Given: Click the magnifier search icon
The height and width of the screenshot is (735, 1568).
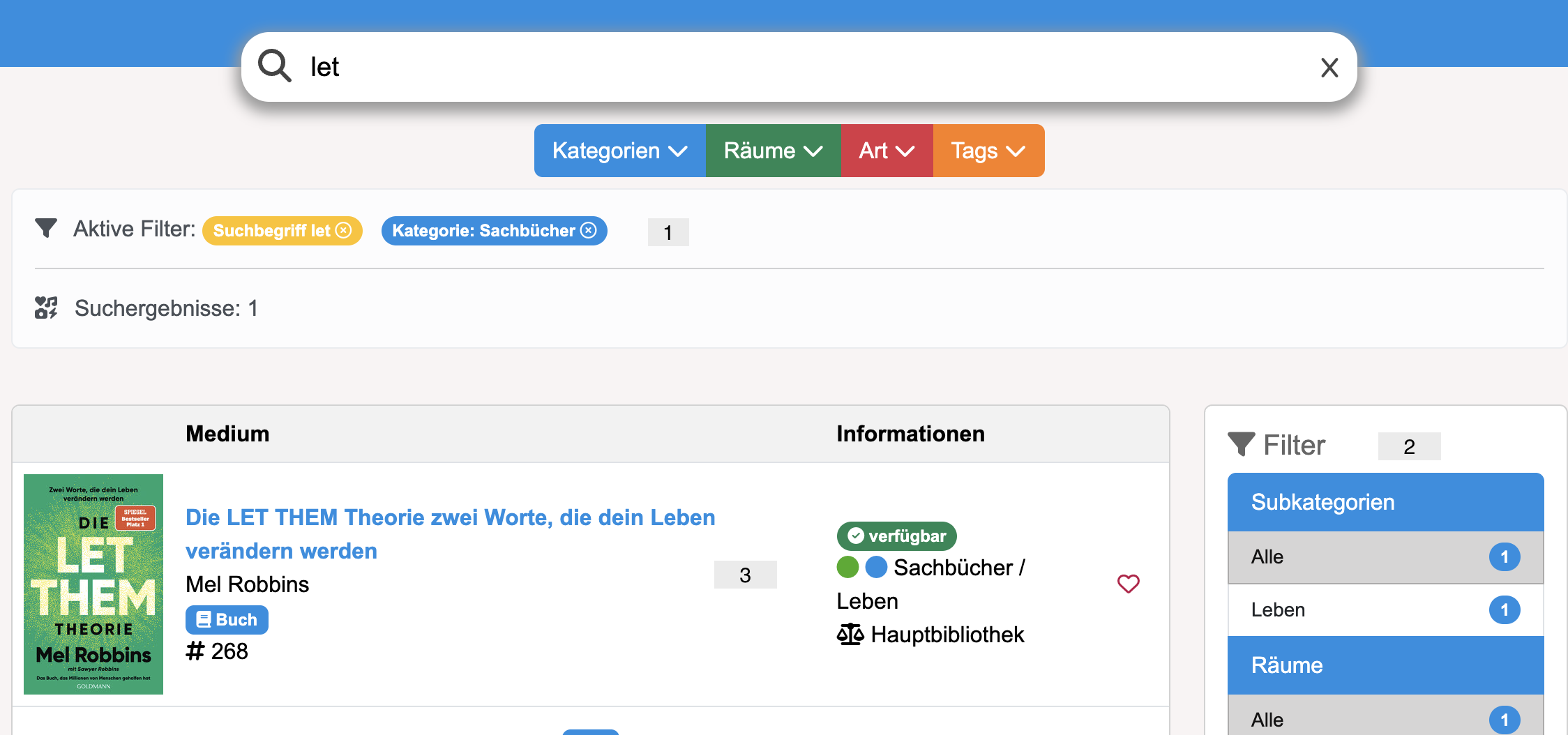Looking at the screenshot, I should point(275,66).
